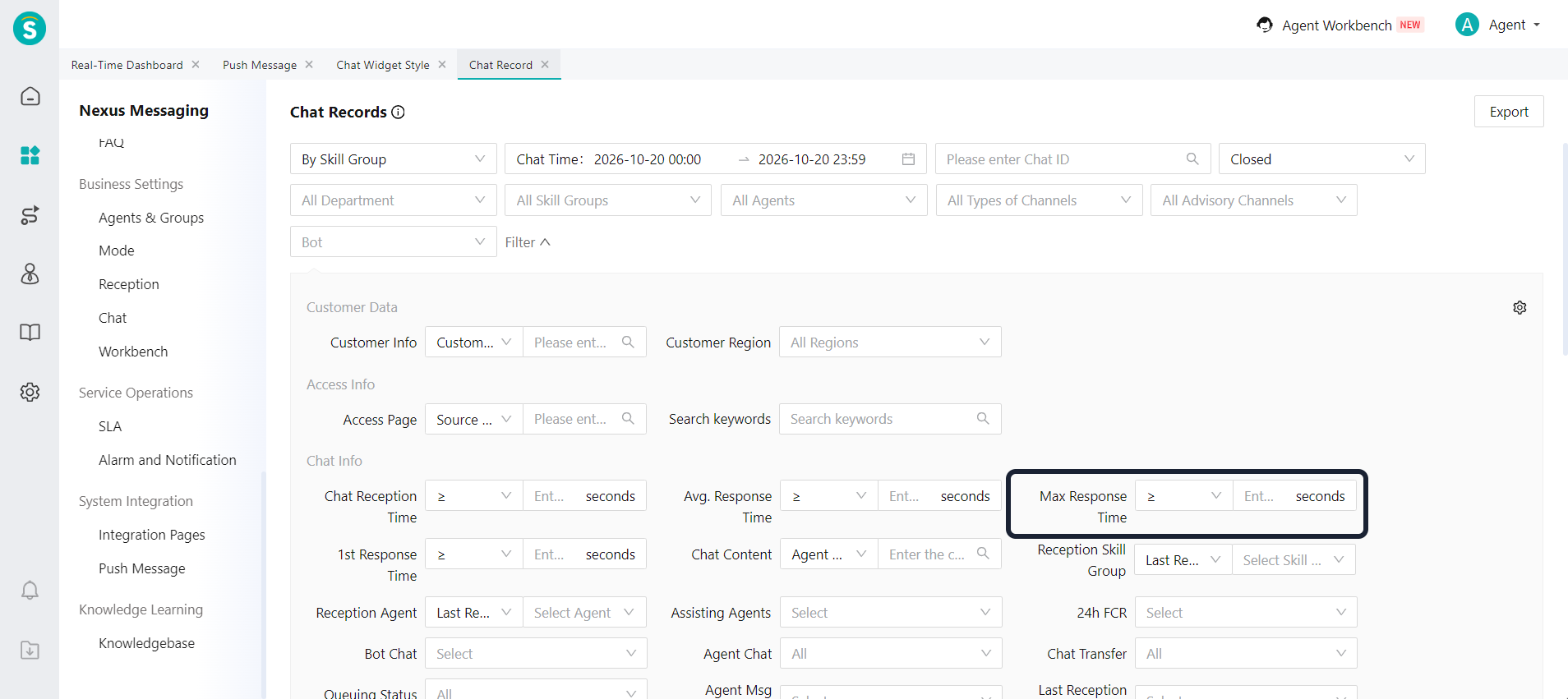Viewport: 1568px width, 699px height.
Task: Expand the All Department dropdown
Action: (393, 200)
